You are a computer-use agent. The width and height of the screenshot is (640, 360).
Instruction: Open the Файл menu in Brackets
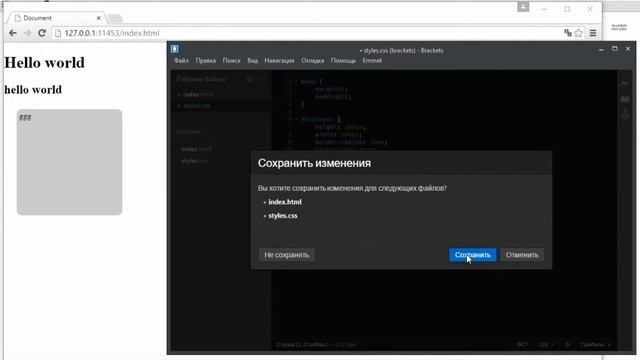(181, 60)
